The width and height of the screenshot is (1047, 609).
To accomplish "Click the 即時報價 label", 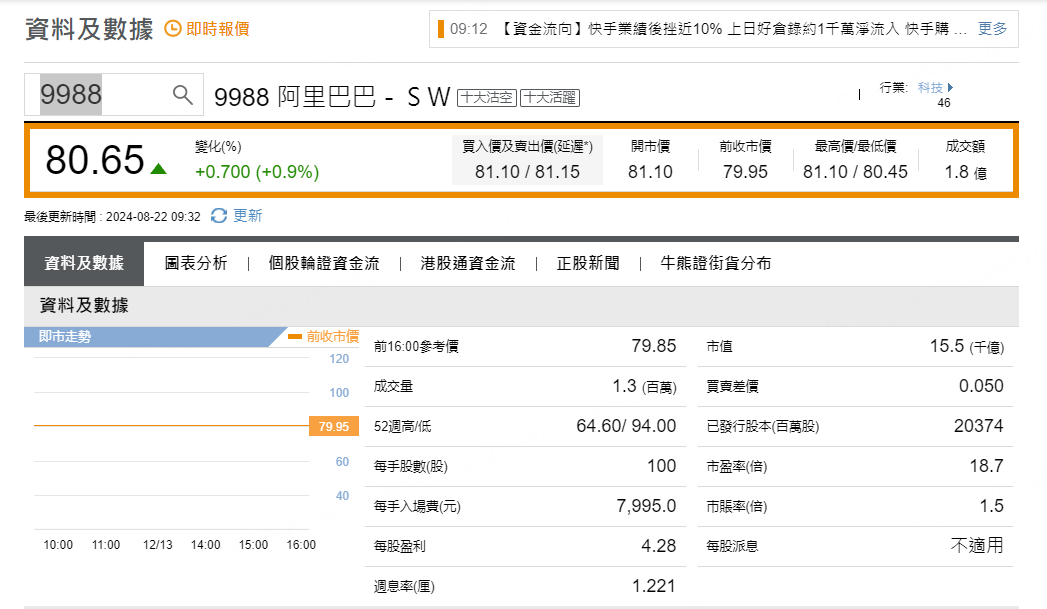I will pos(218,29).
